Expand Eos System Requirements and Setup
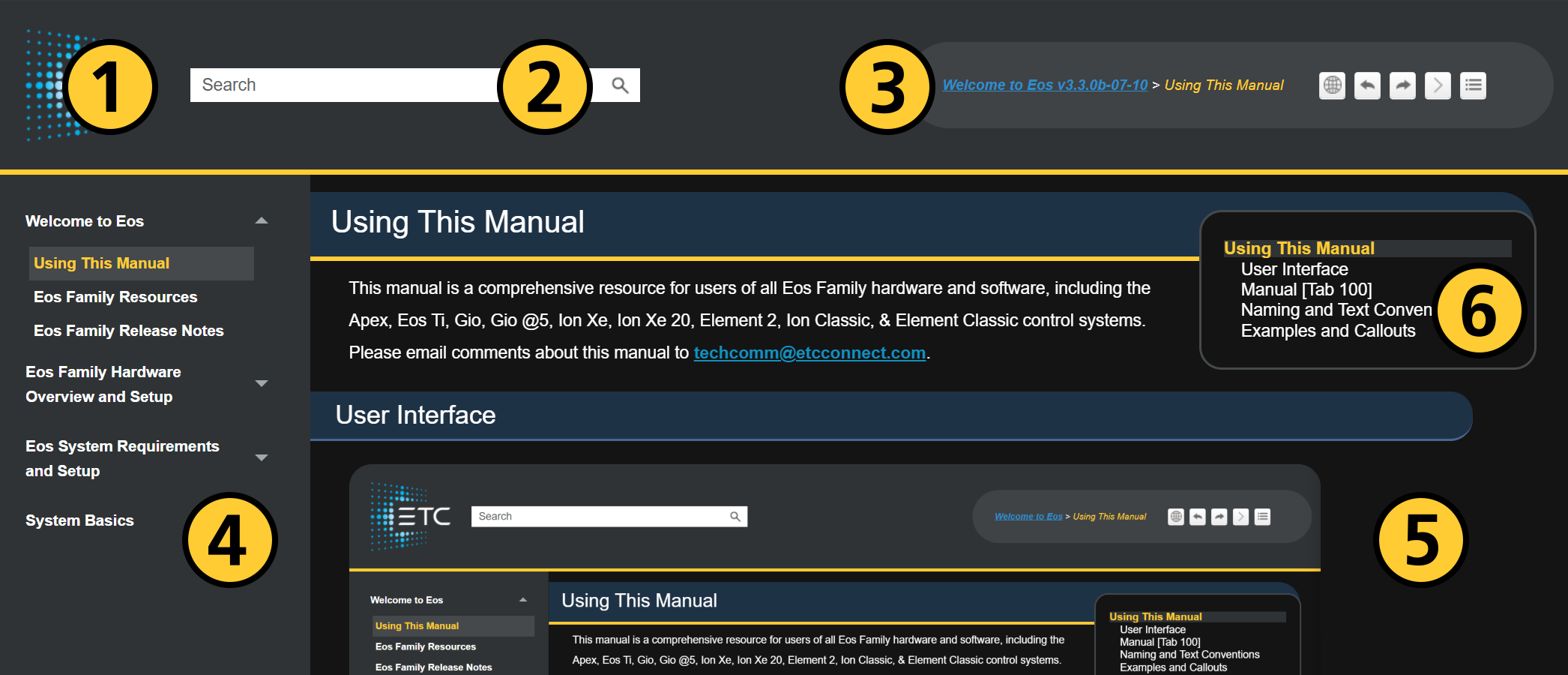 [x=262, y=458]
